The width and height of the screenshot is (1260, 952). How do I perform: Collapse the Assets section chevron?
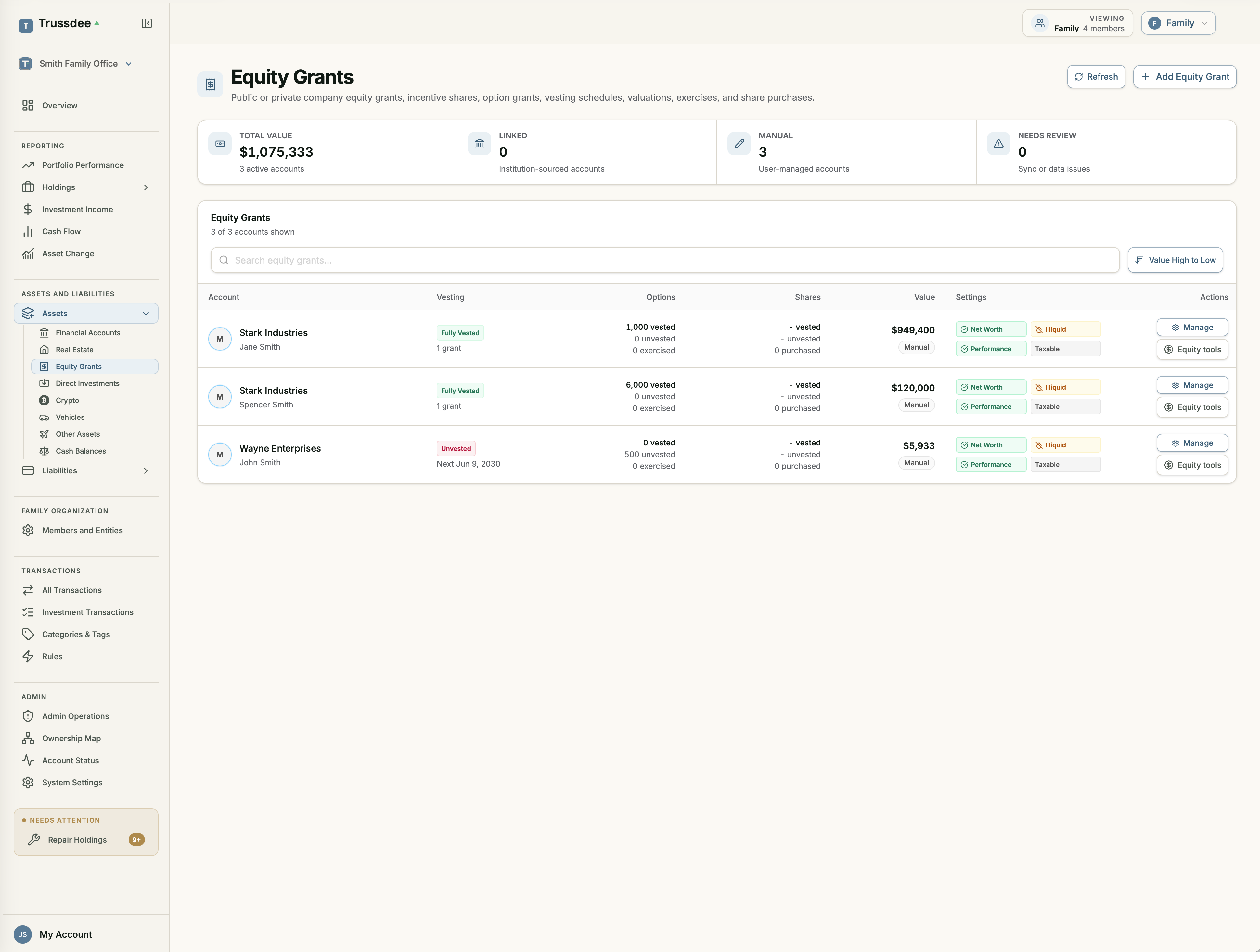click(x=146, y=313)
